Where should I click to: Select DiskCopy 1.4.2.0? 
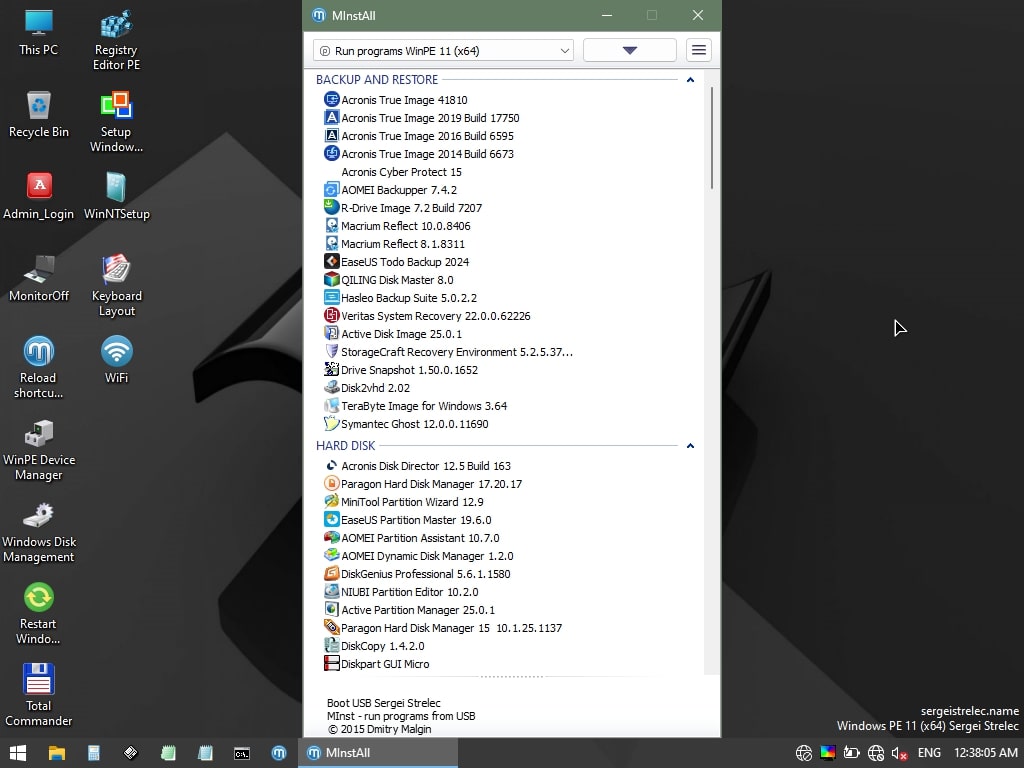click(x=383, y=646)
